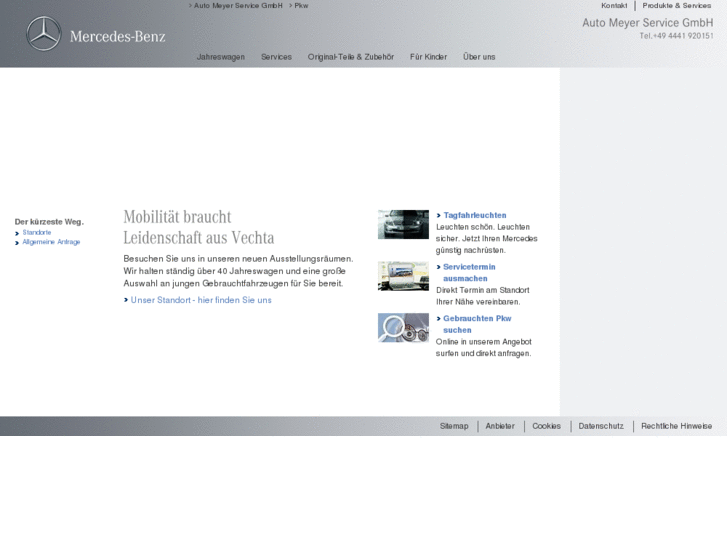Go to Über uns section
727x545 pixels.
479,57
